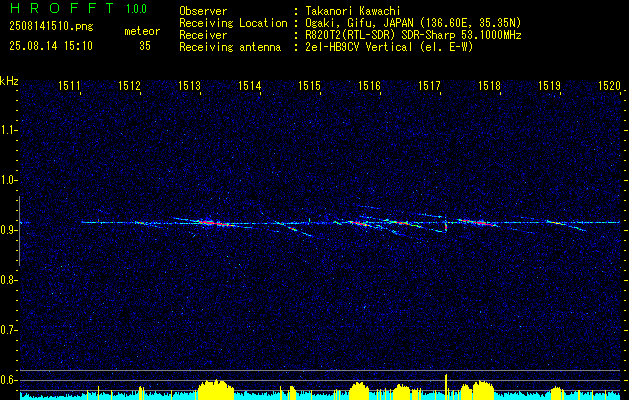Viewport: 629px width, 400px height.
Task: Select the file name 2508141510.png
Action: point(51,27)
